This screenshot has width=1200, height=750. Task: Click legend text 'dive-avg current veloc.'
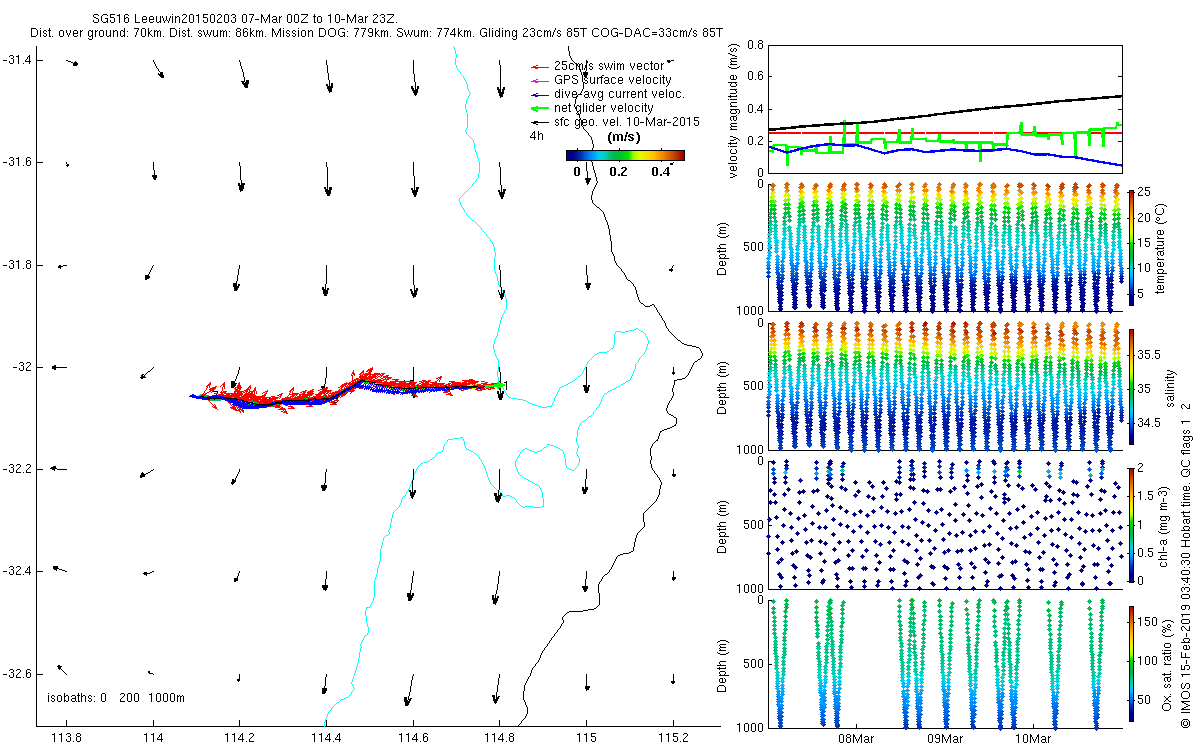pos(619,94)
